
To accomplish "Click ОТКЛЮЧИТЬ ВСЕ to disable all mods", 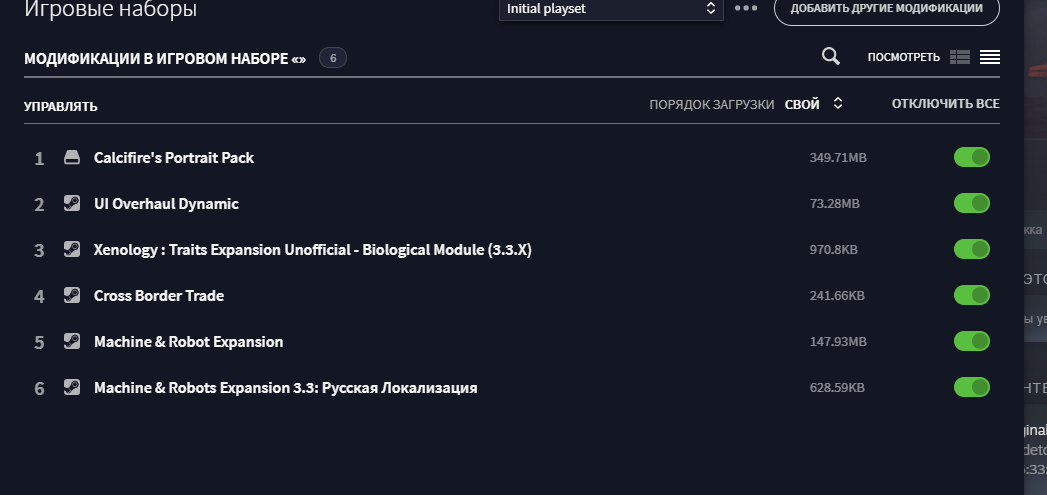I will 946,104.
